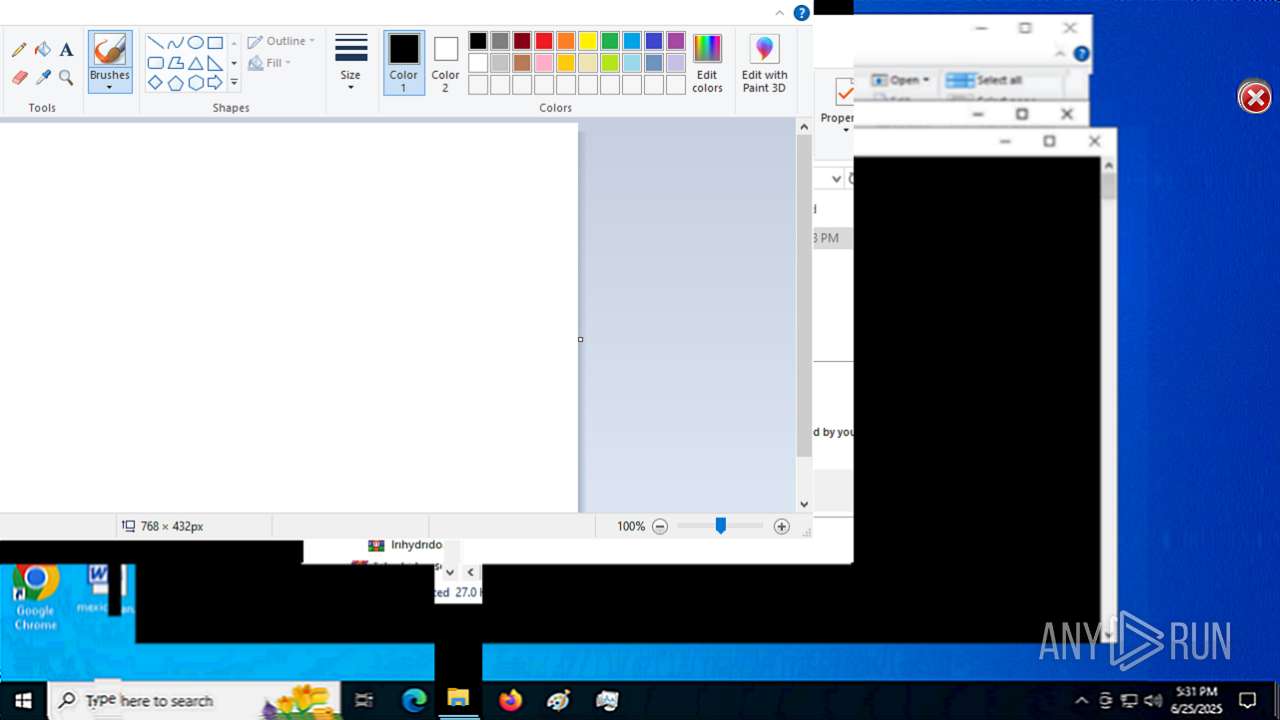Image resolution: width=1280 pixels, height=720 pixels.
Task: Open File Explorer from taskbar
Action: coord(458,701)
